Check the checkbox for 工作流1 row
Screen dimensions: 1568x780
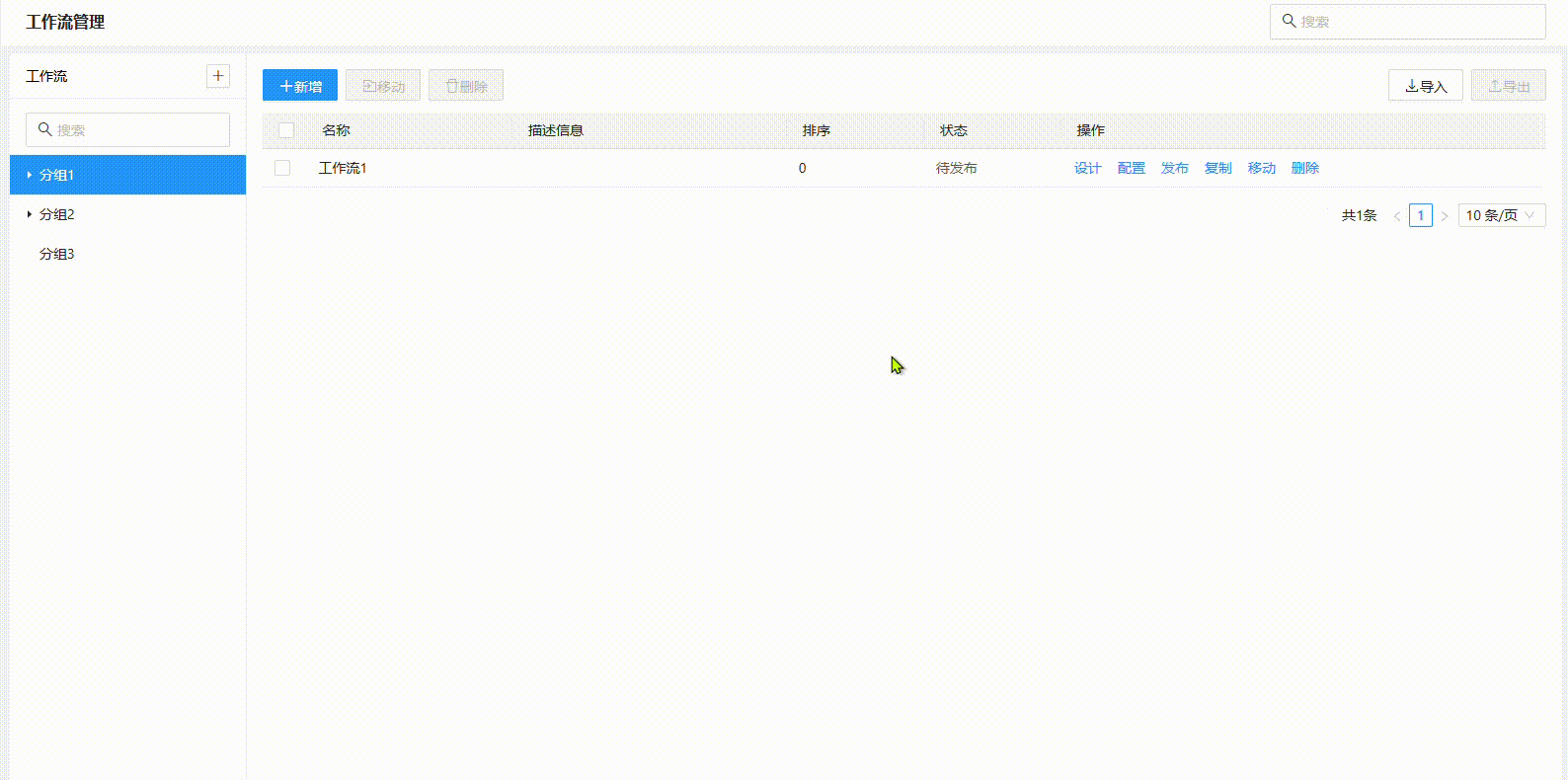[282, 168]
